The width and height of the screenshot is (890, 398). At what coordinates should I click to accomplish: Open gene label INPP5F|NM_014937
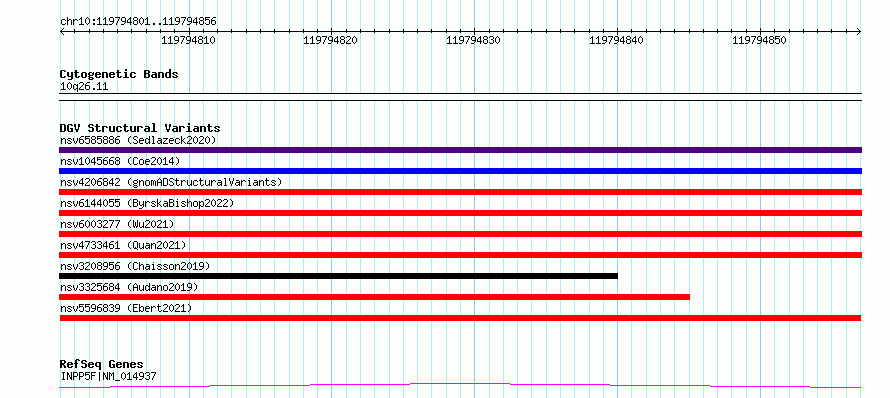108,376
